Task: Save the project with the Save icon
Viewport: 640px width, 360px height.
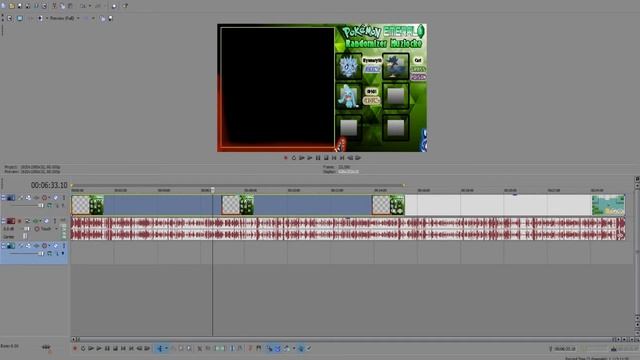Action: coord(20,6)
